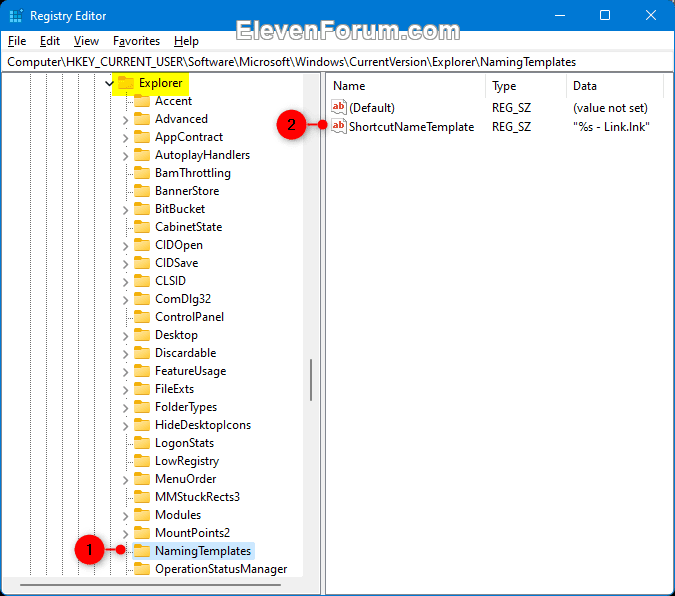Open the View menu
Viewport: 675px width, 596px height.
click(x=86, y=41)
